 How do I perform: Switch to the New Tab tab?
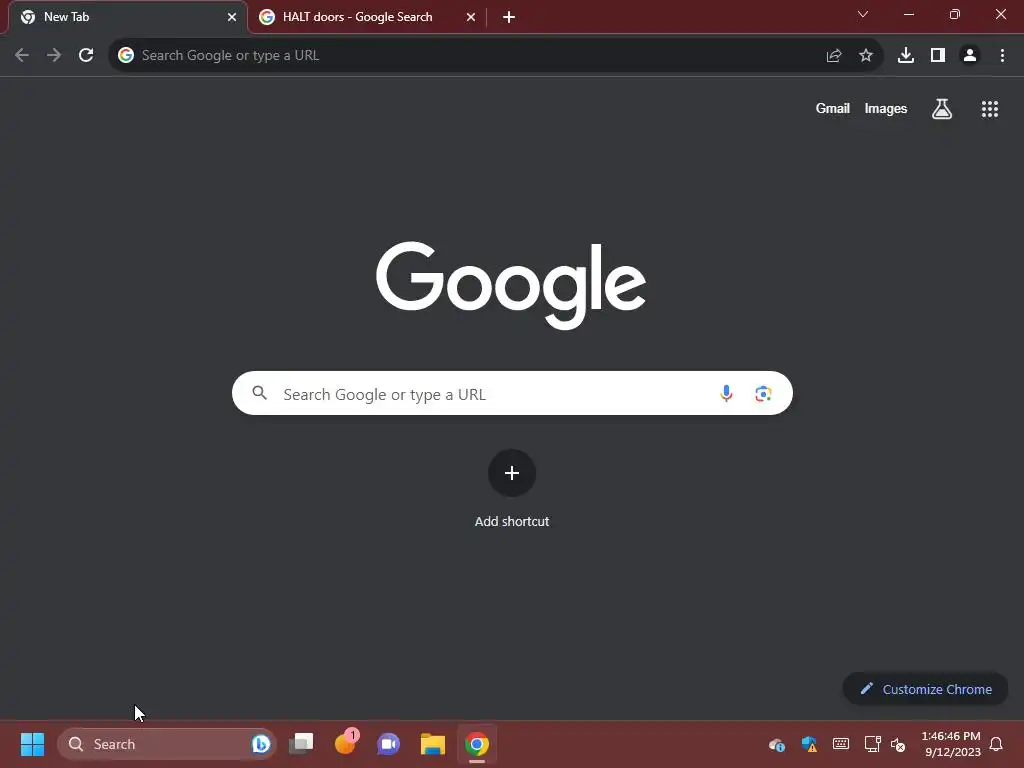coord(127,17)
